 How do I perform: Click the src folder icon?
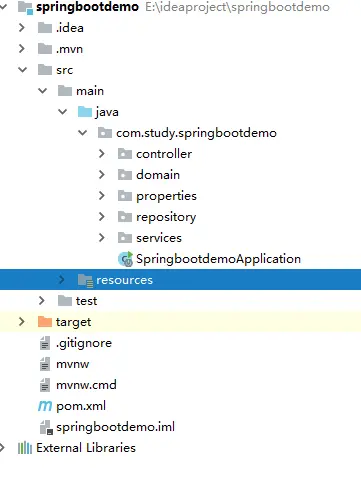click(x=45, y=70)
